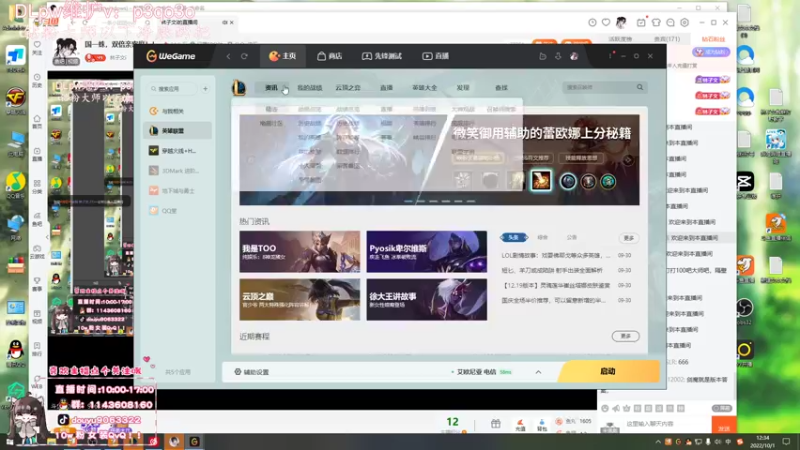Select QQ堂 in the game sidebar
This screenshot has width=800, height=450.
pyautogui.click(x=178, y=210)
